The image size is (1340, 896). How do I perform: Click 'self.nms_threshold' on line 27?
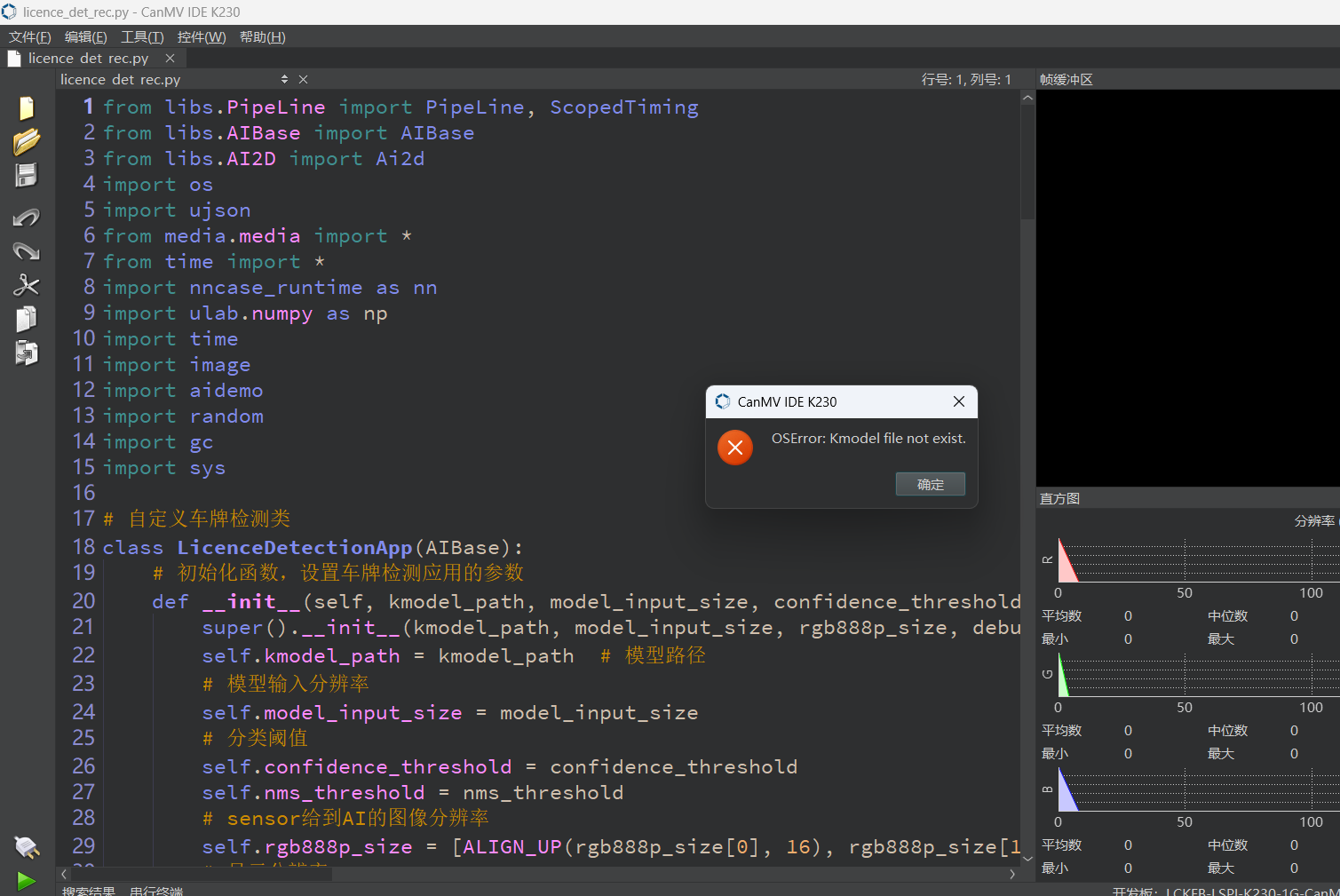click(x=313, y=792)
